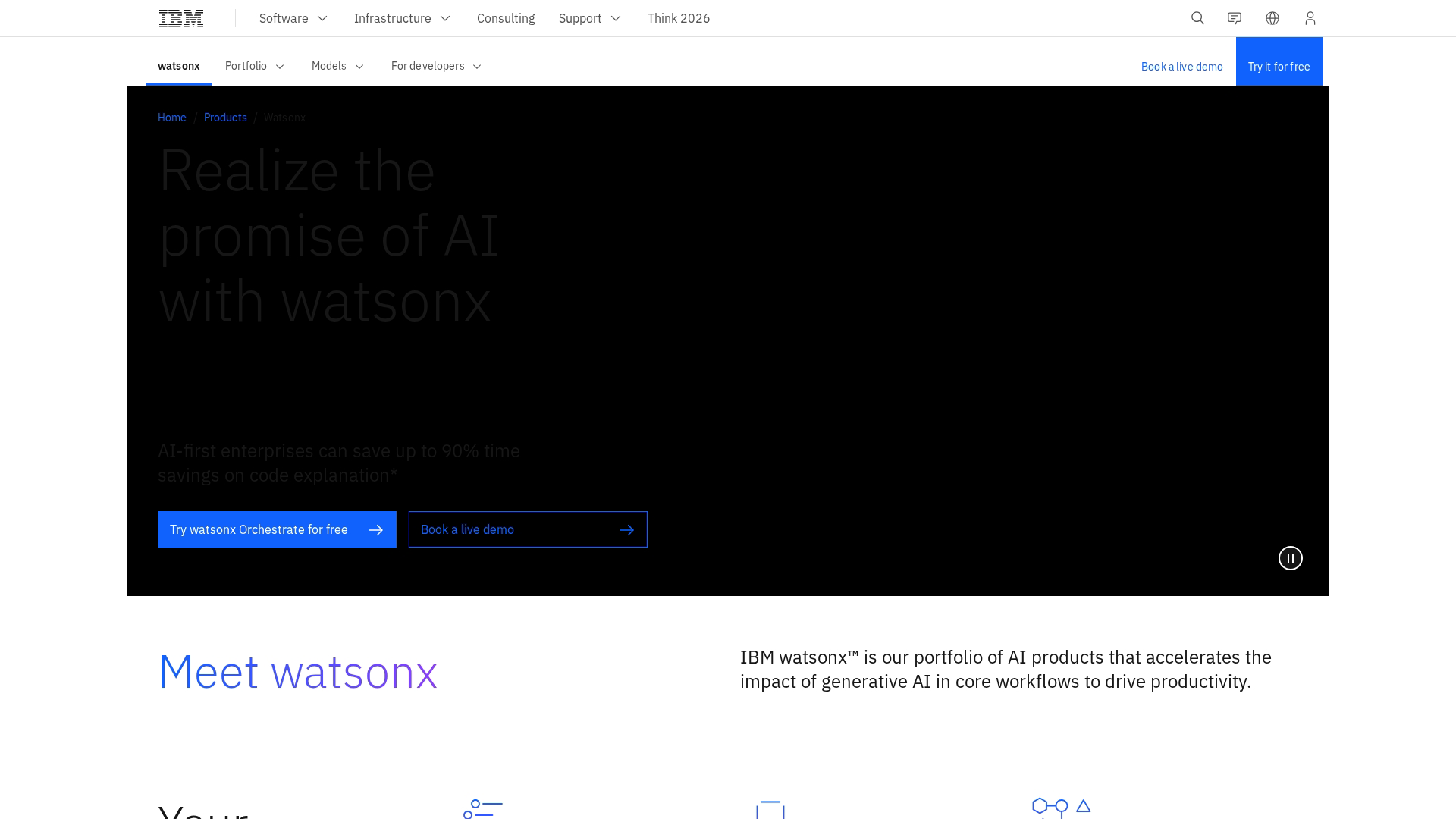Screen dimensions: 1456x819
Task: Click the arrow on Book a live demo button
Action: coord(627,529)
